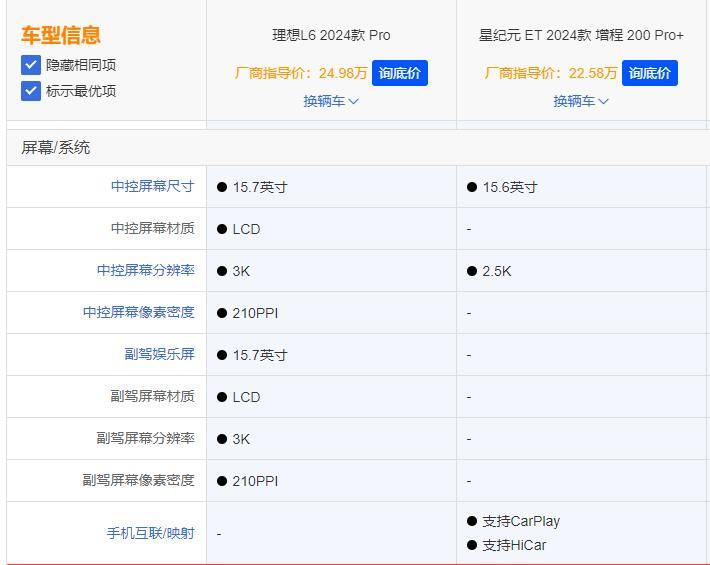Expand 换辆车 dropdown under 星纪元 ET
Screen dimensions: 710x565
click(581, 101)
